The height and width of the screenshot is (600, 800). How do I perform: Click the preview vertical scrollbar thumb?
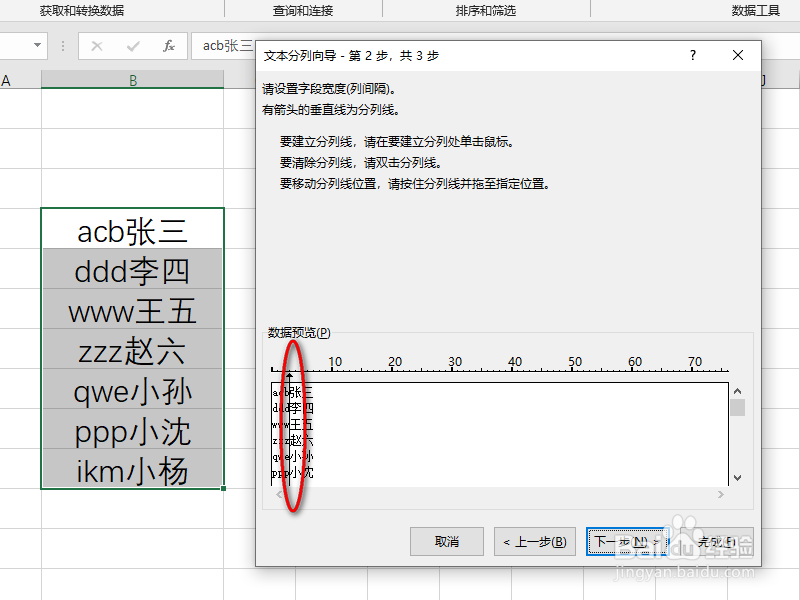[738, 408]
